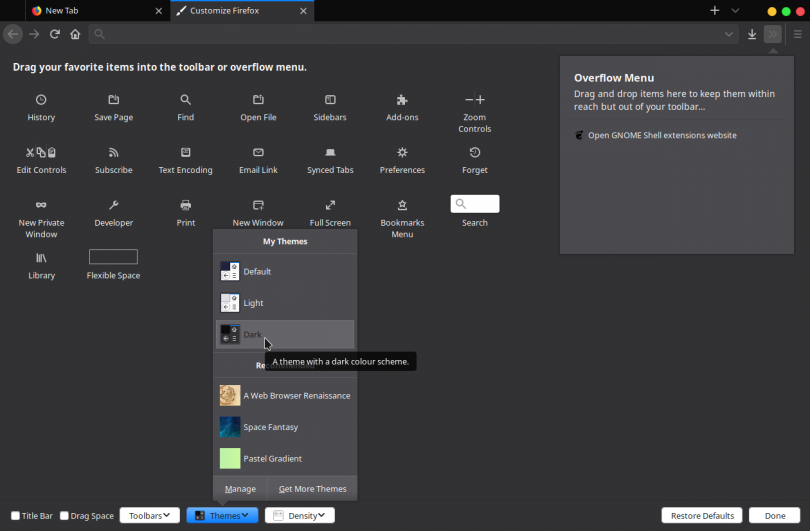Click the green window maximize button

coord(786,11)
